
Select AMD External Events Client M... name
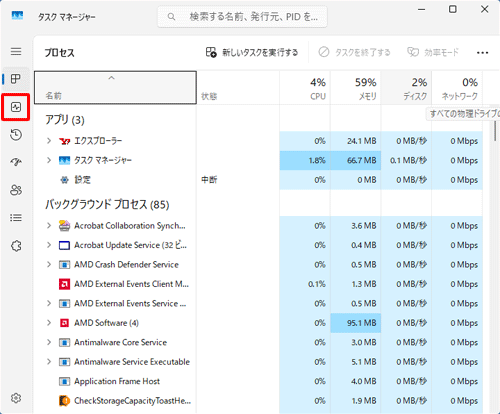point(131,284)
